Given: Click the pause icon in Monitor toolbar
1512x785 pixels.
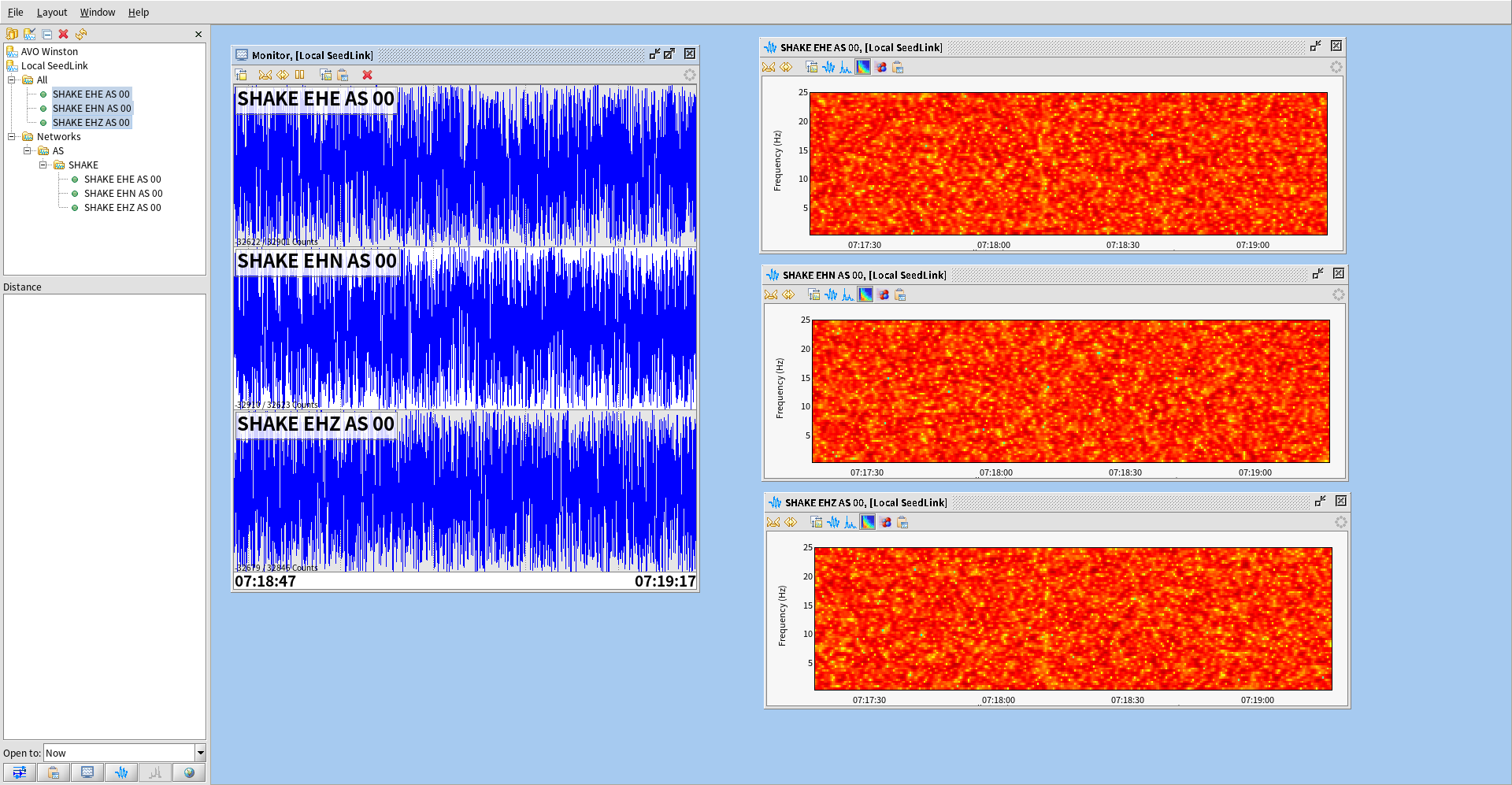Looking at the screenshot, I should click(x=300, y=75).
